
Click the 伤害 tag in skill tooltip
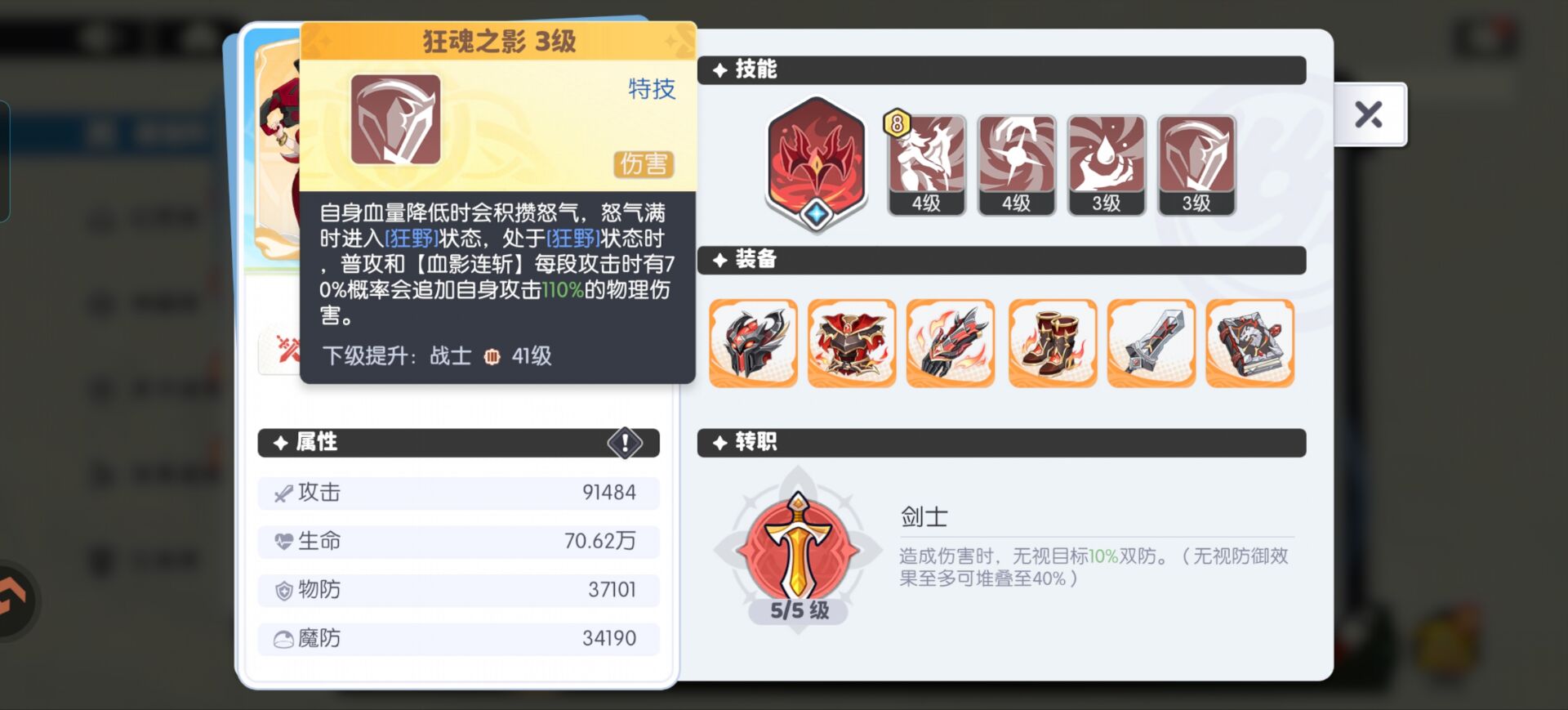point(644,164)
